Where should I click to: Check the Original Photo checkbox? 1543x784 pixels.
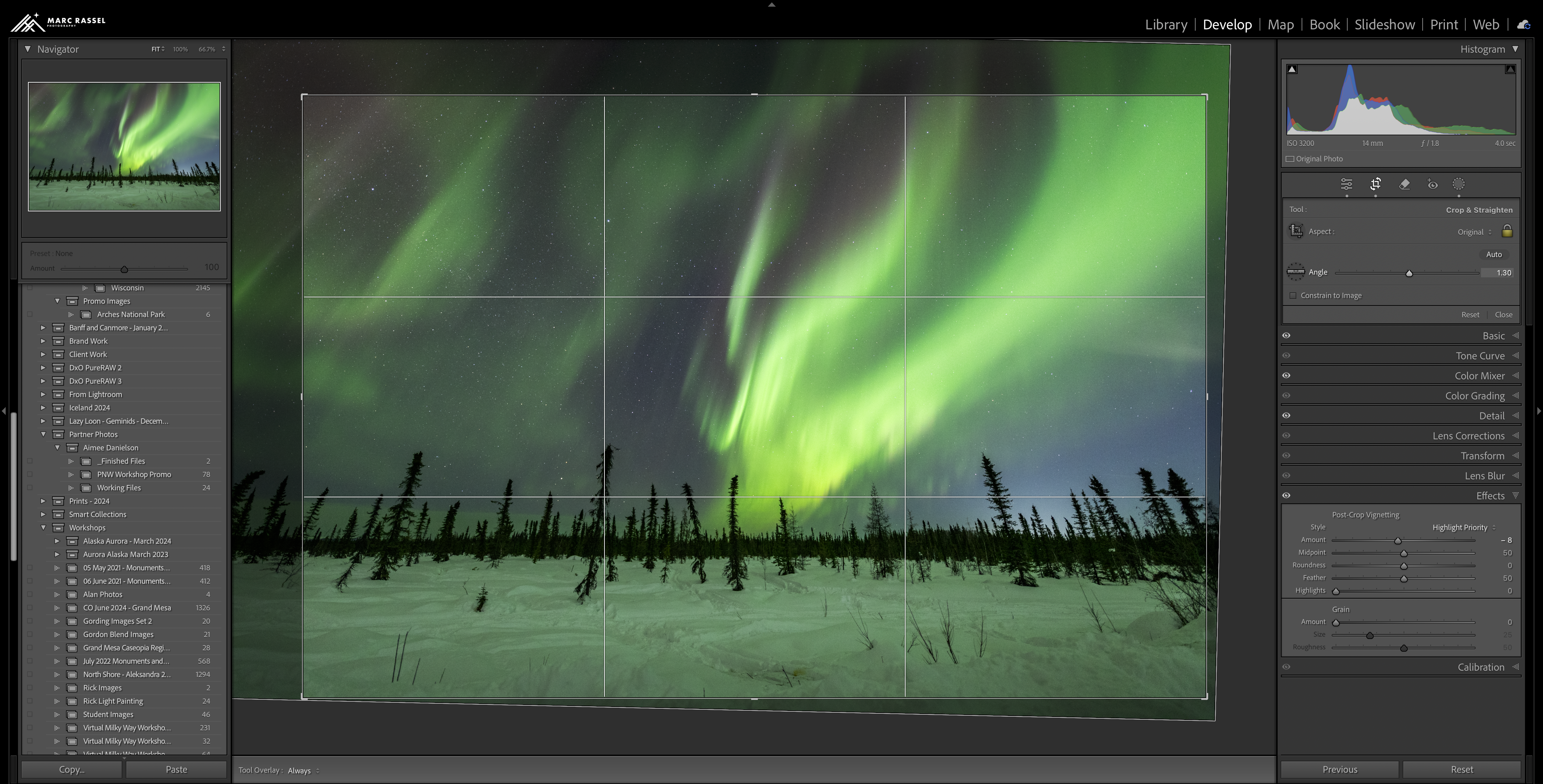tap(1290, 159)
